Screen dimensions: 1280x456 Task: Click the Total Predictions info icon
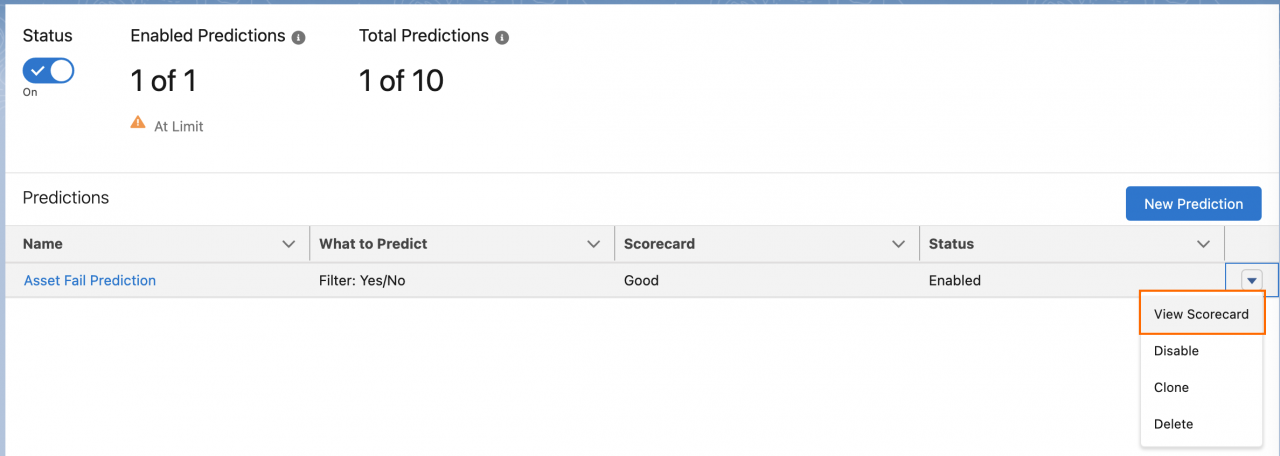coord(502,37)
